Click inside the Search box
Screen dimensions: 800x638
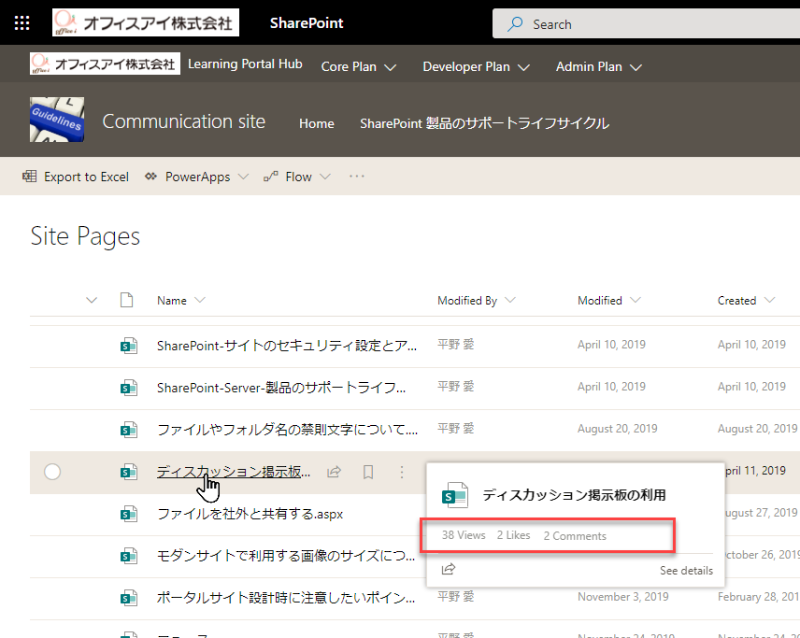[650, 23]
